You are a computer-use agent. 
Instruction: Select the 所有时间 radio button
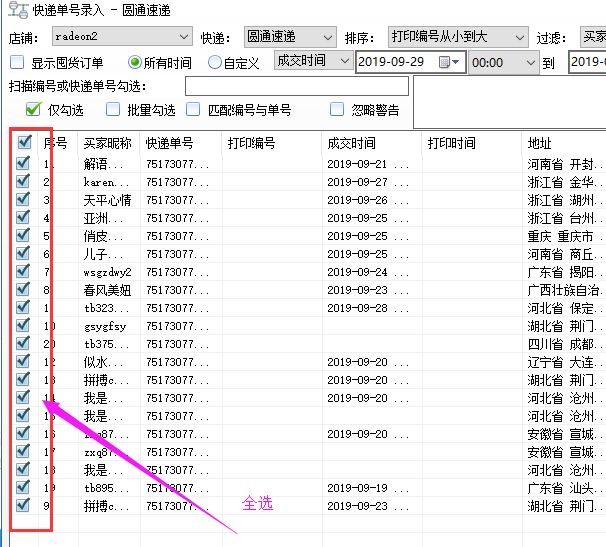coord(136,62)
